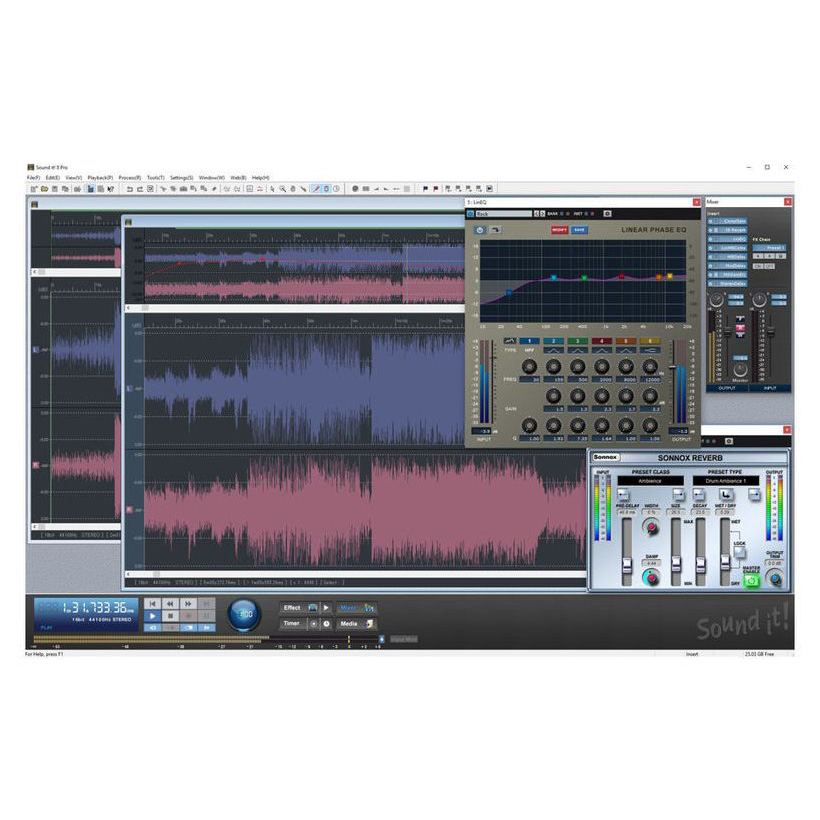Click the INPUT tab in Mixer

tap(770, 389)
